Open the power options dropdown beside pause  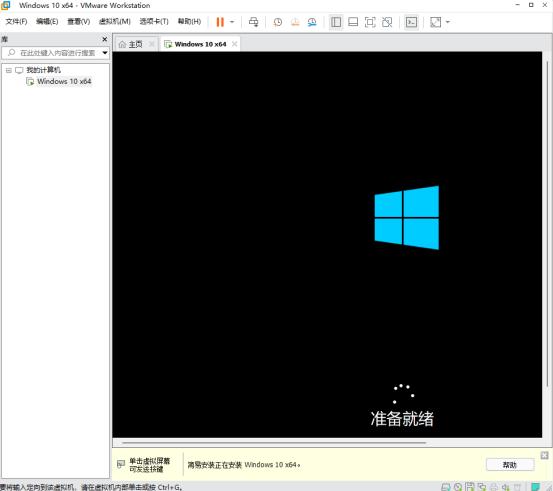pyautogui.click(x=232, y=22)
